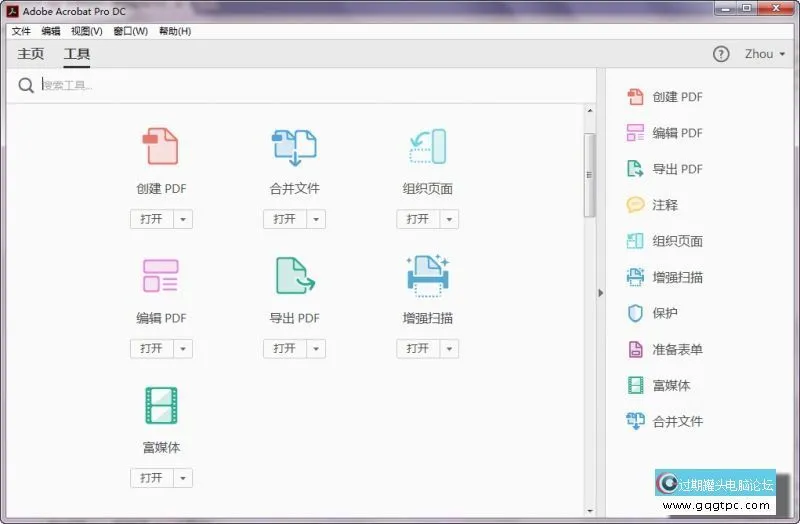This screenshot has height=524, width=800.
Task: Switch to the 主页 tab
Action: point(31,54)
